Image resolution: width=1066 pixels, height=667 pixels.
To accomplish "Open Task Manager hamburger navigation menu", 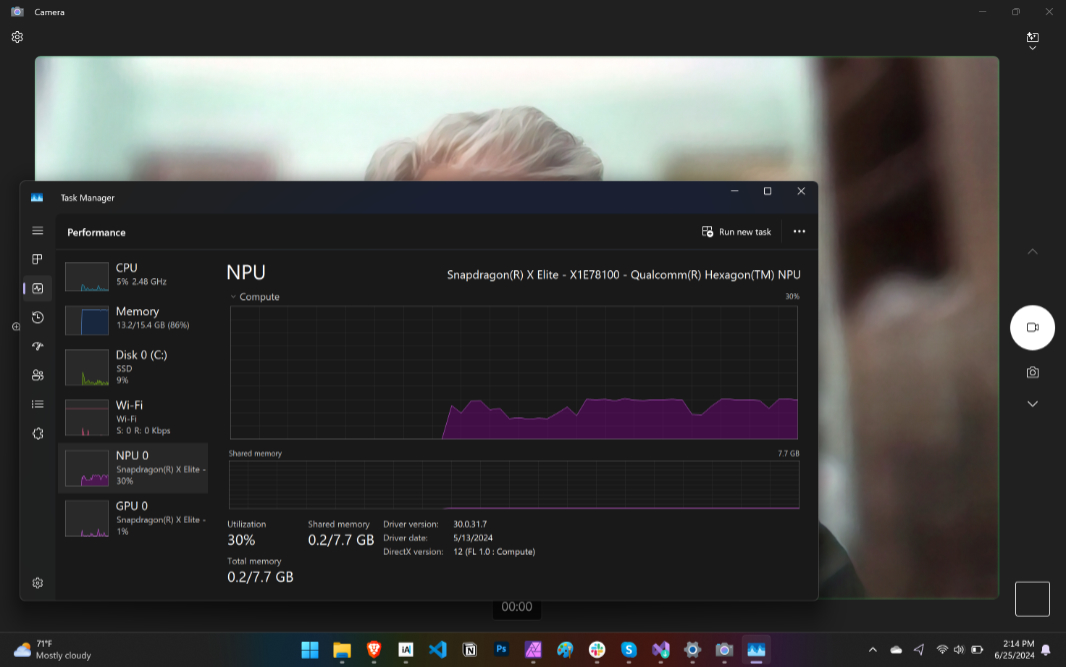I will click(37, 231).
